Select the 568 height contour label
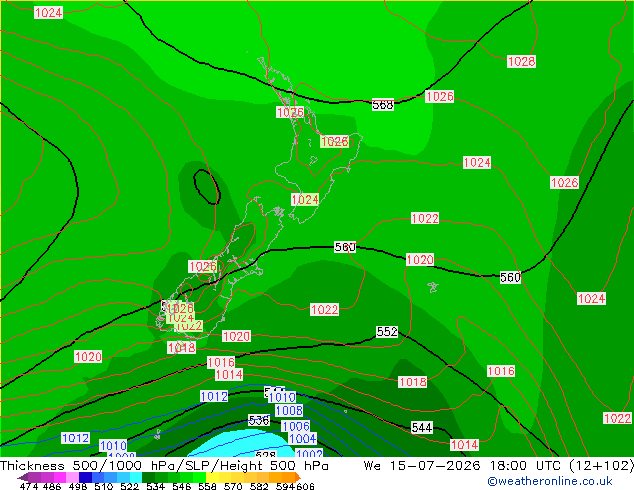The width and height of the screenshot is (634, 490). coord(383,105)
